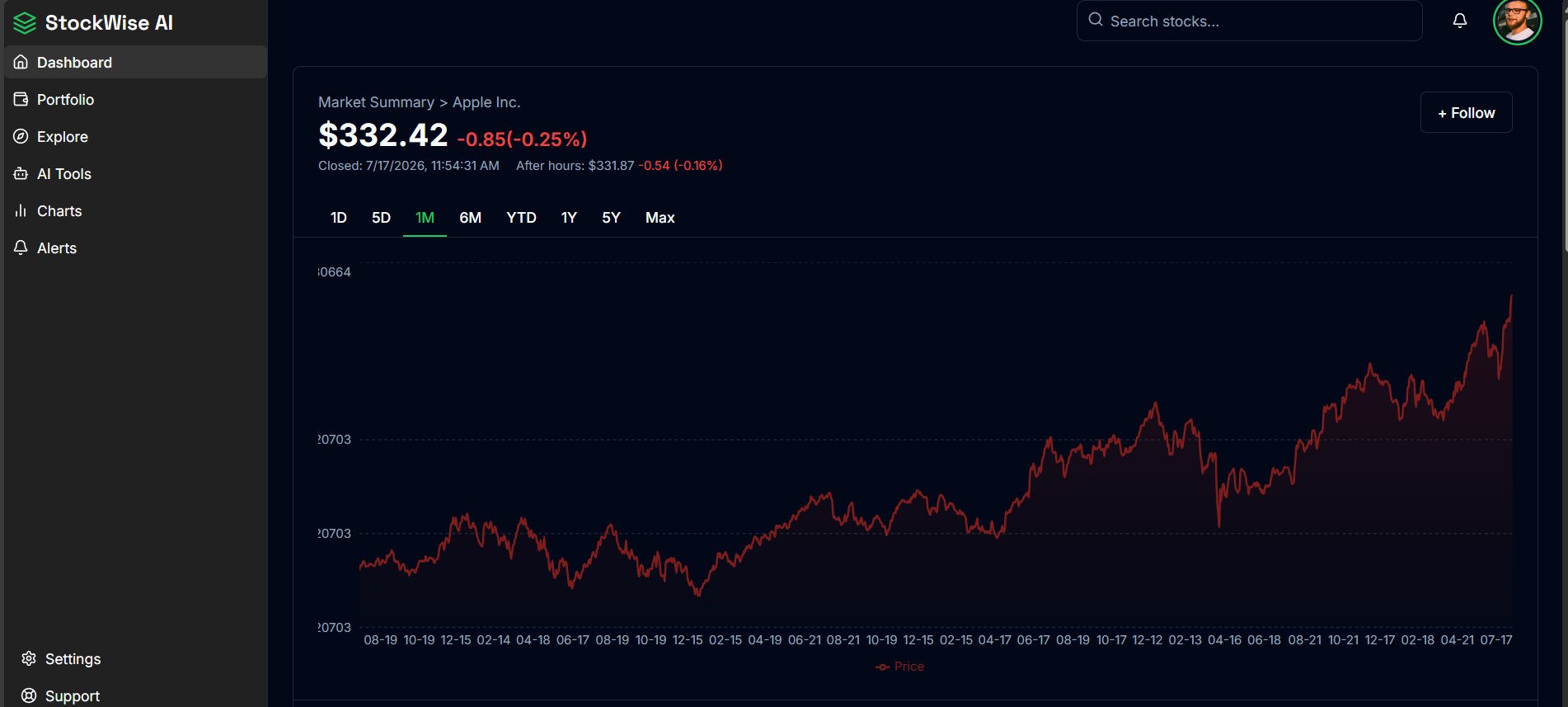Screen dimensions: 1568x707
Task: Click the $332.42 price value
Action: pos(383,135)
